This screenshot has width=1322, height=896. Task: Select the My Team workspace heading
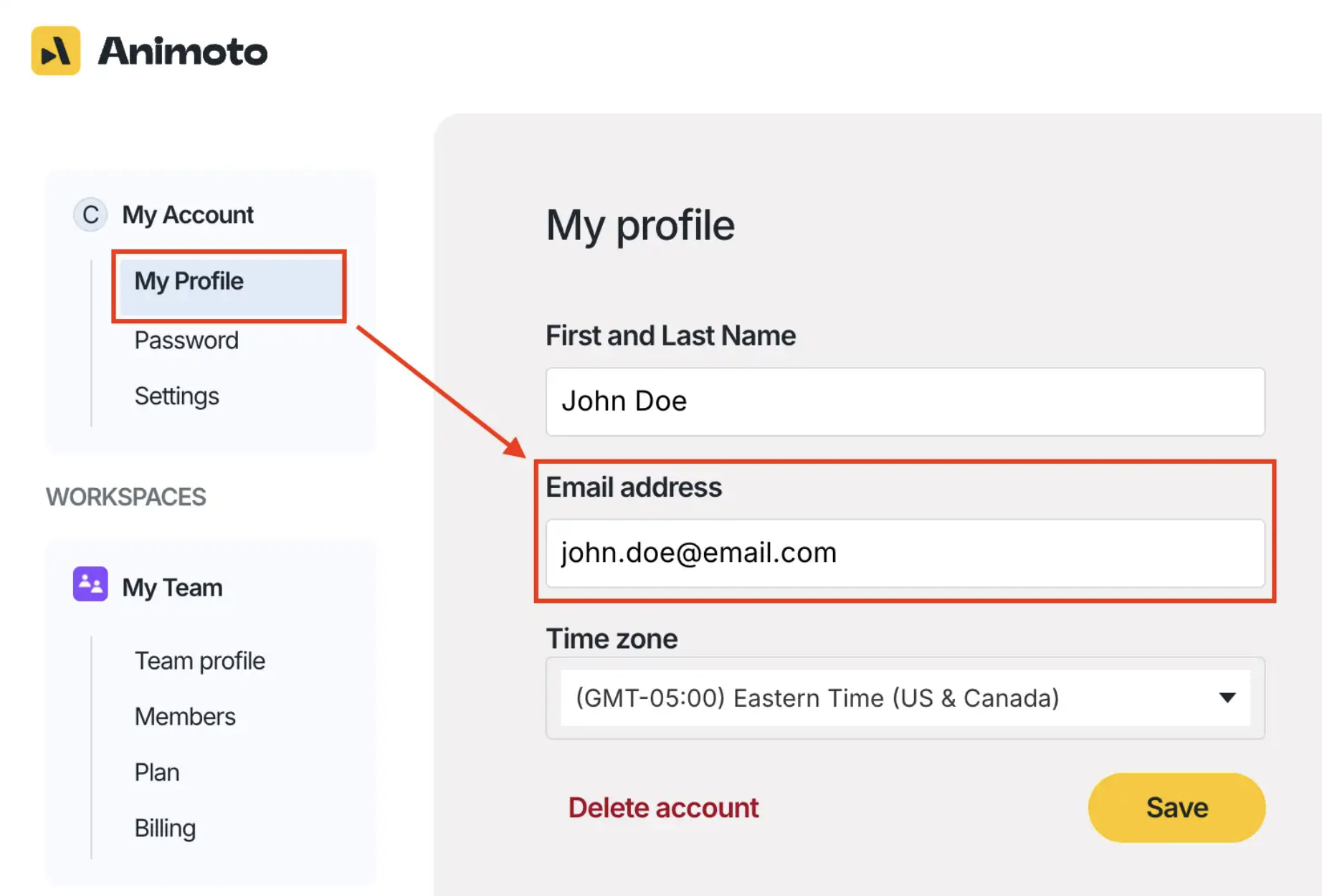click(x=172, y=587)
